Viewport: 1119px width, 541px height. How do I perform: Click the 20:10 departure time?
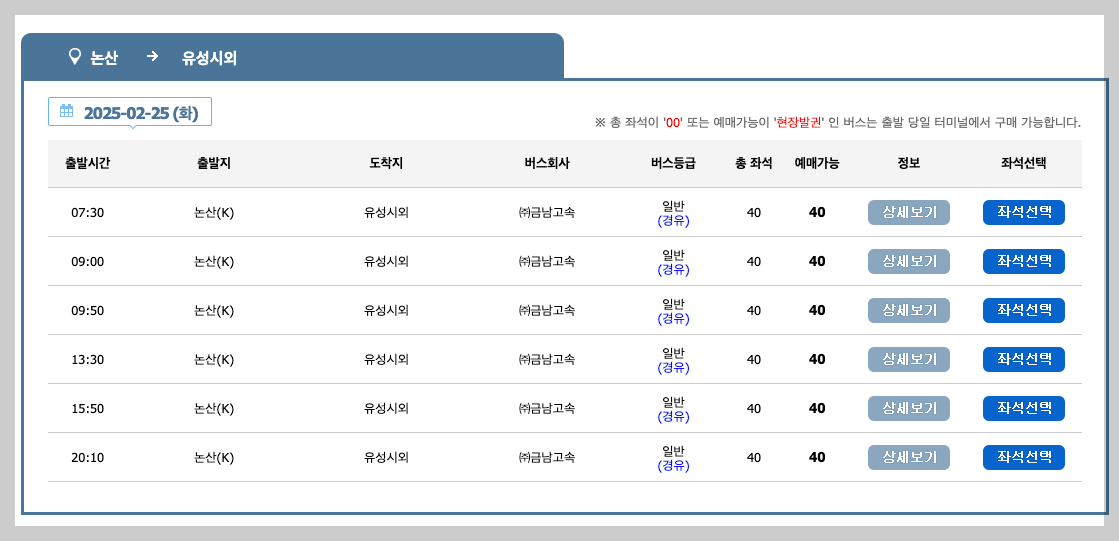(88, 457)
